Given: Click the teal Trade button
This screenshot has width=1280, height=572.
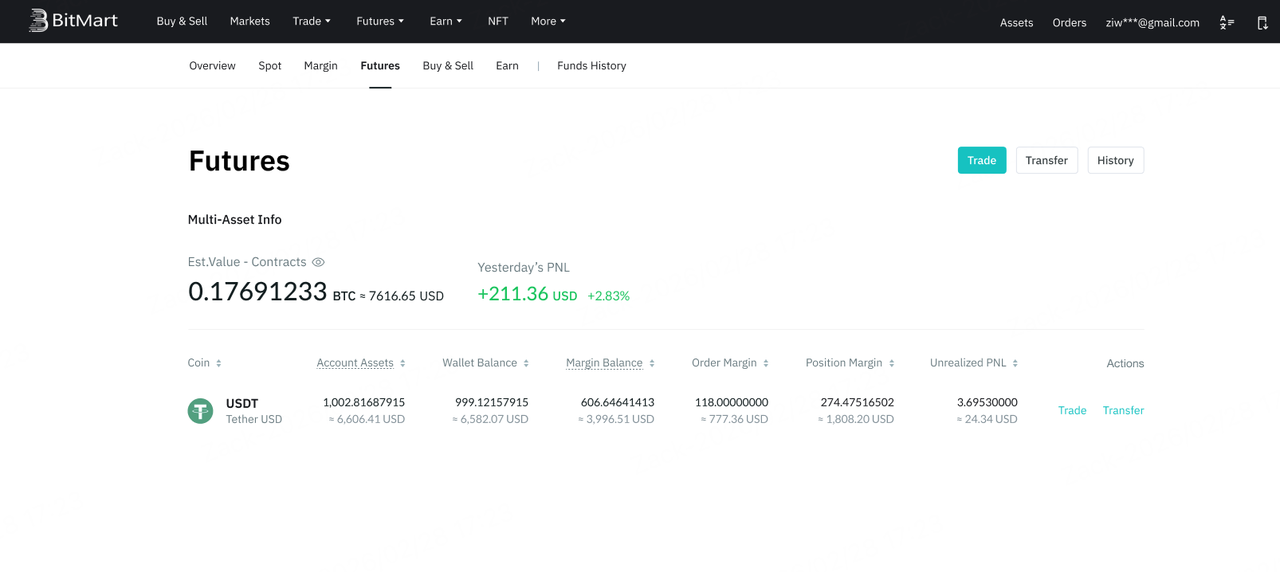Looking at the screenshot, I should (x=981, y=160).
